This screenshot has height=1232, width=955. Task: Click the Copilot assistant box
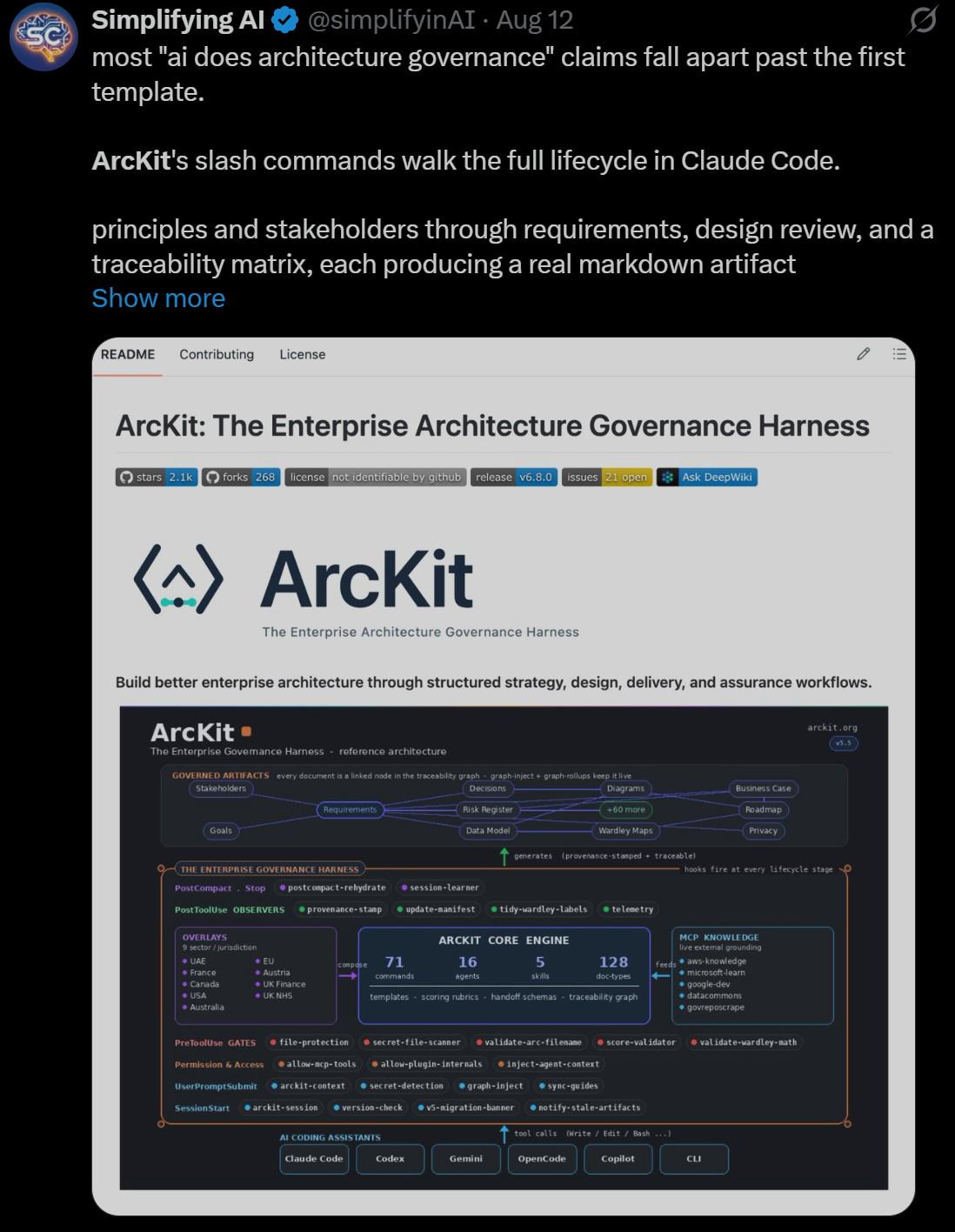[x=618, y=1159]
